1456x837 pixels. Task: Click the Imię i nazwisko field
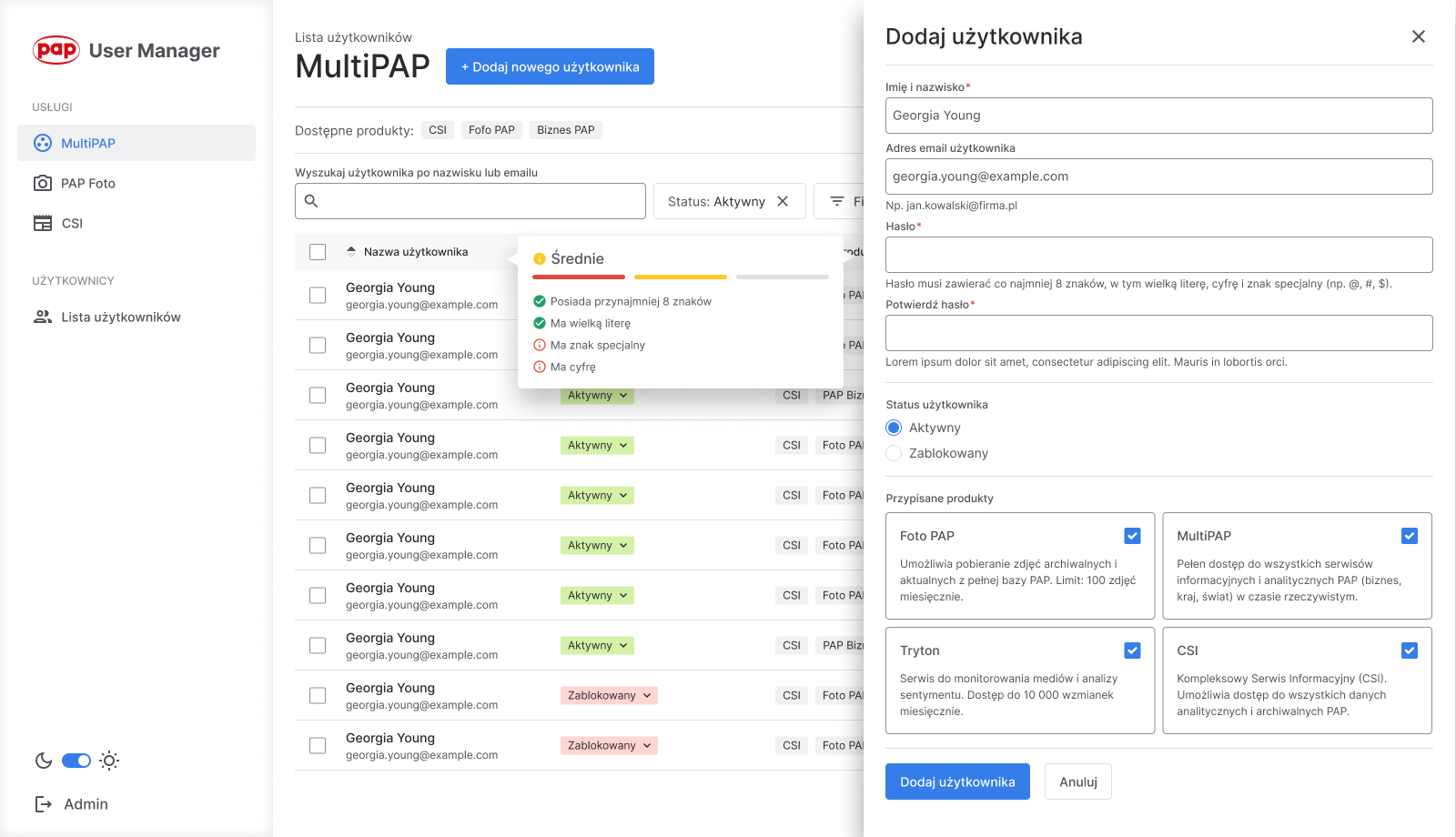point(1159,116)
